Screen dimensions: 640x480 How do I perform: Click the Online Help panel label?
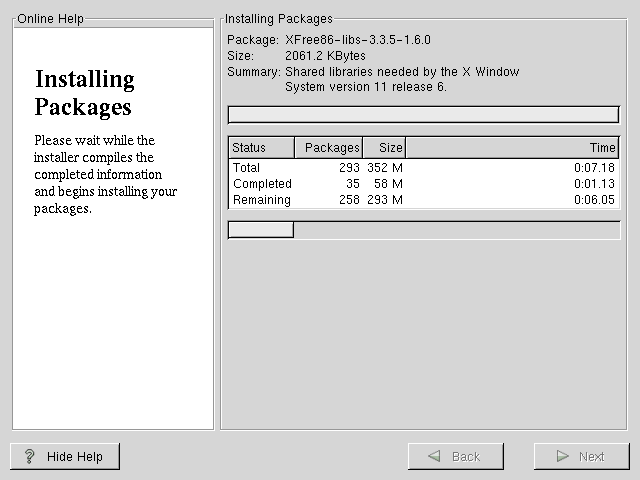tap(51, 19)
